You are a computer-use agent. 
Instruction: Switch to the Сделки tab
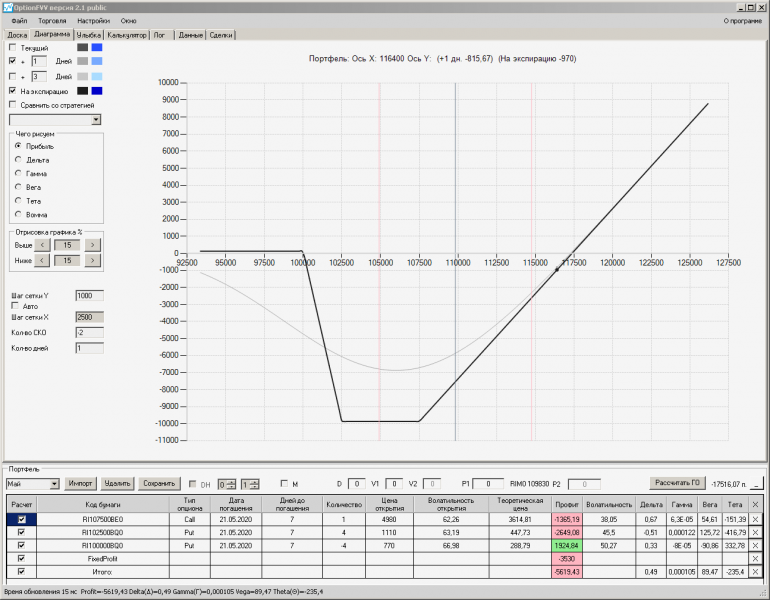[x=221, y=35]
